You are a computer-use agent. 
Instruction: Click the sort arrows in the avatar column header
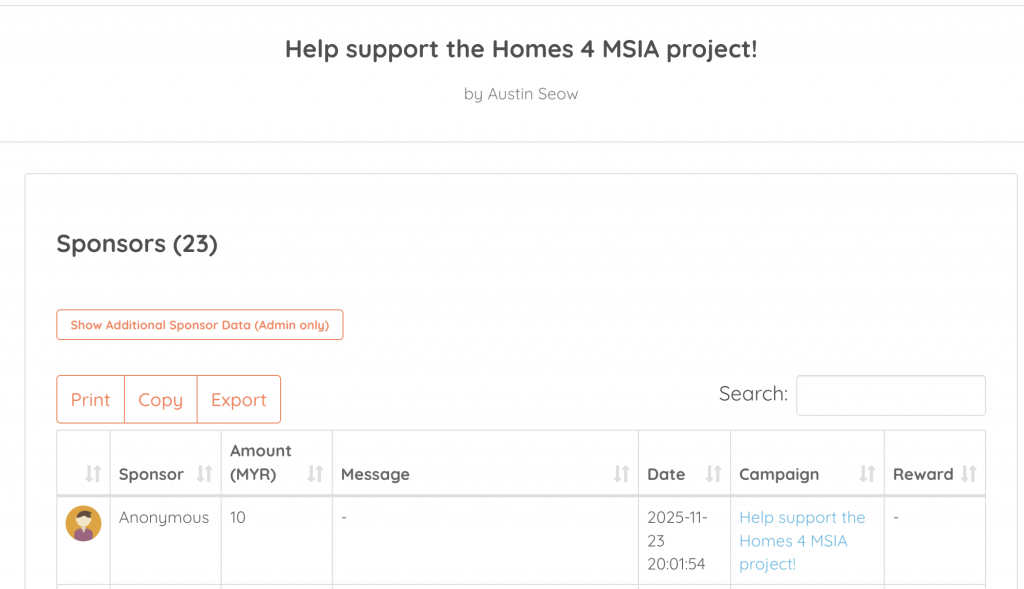pos(93,474)
